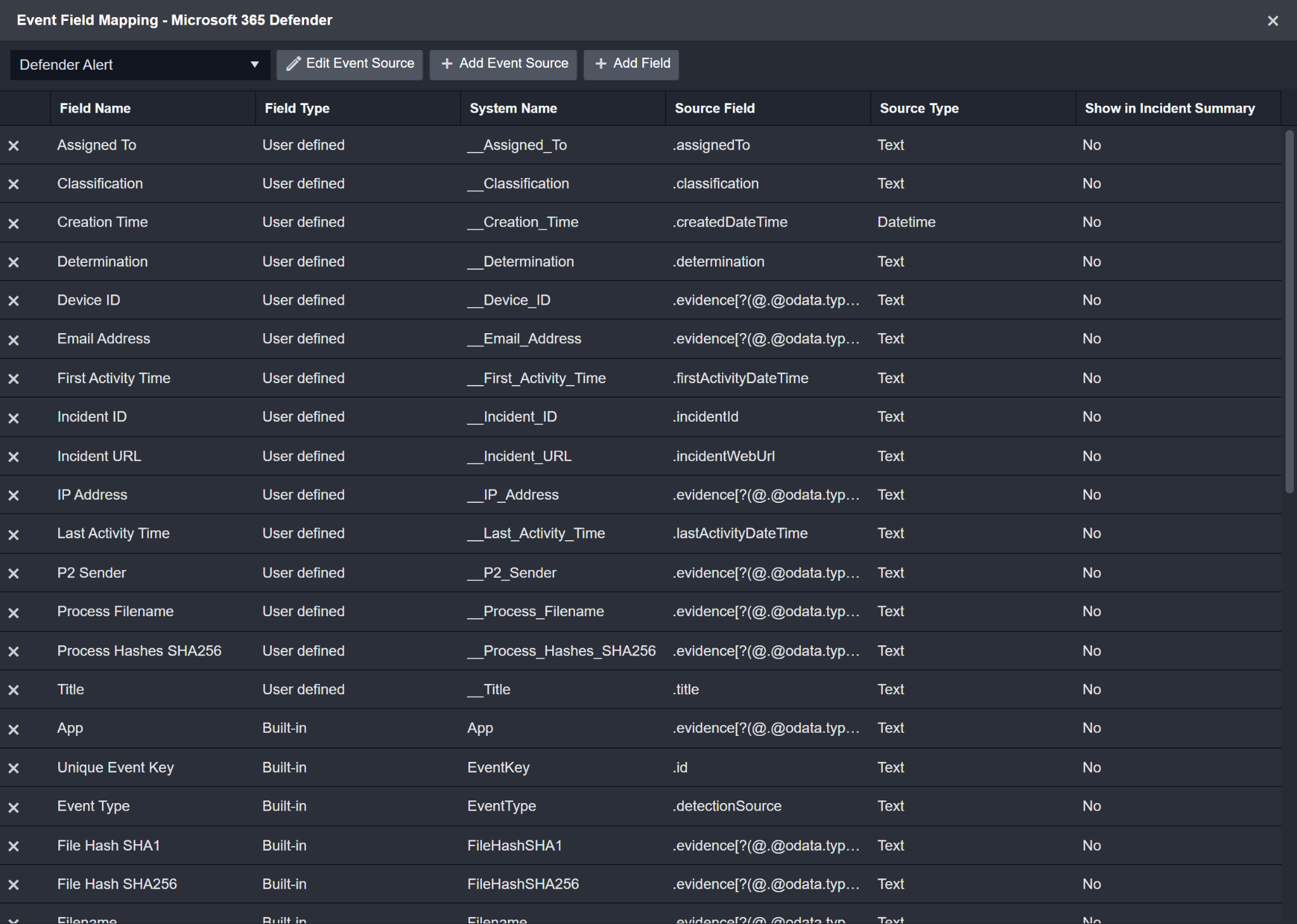
Task: Delete the P2 Sender field mapping
Action: pyautogui.click(x=13, y=574)
